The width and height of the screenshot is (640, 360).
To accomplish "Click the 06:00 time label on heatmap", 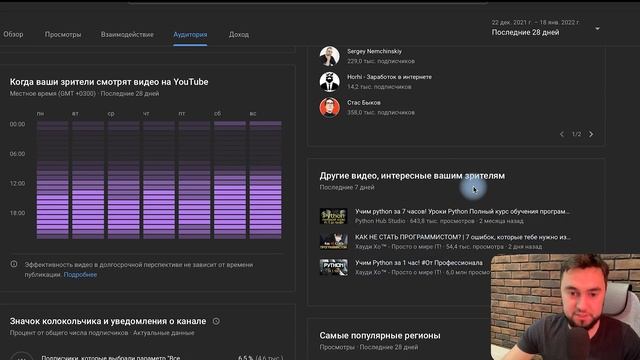I will [17, 154].
